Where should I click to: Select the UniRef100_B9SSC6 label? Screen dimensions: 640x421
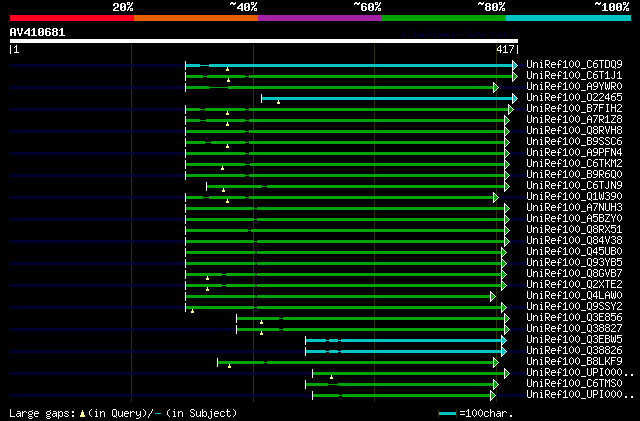(x=574, y=141)
